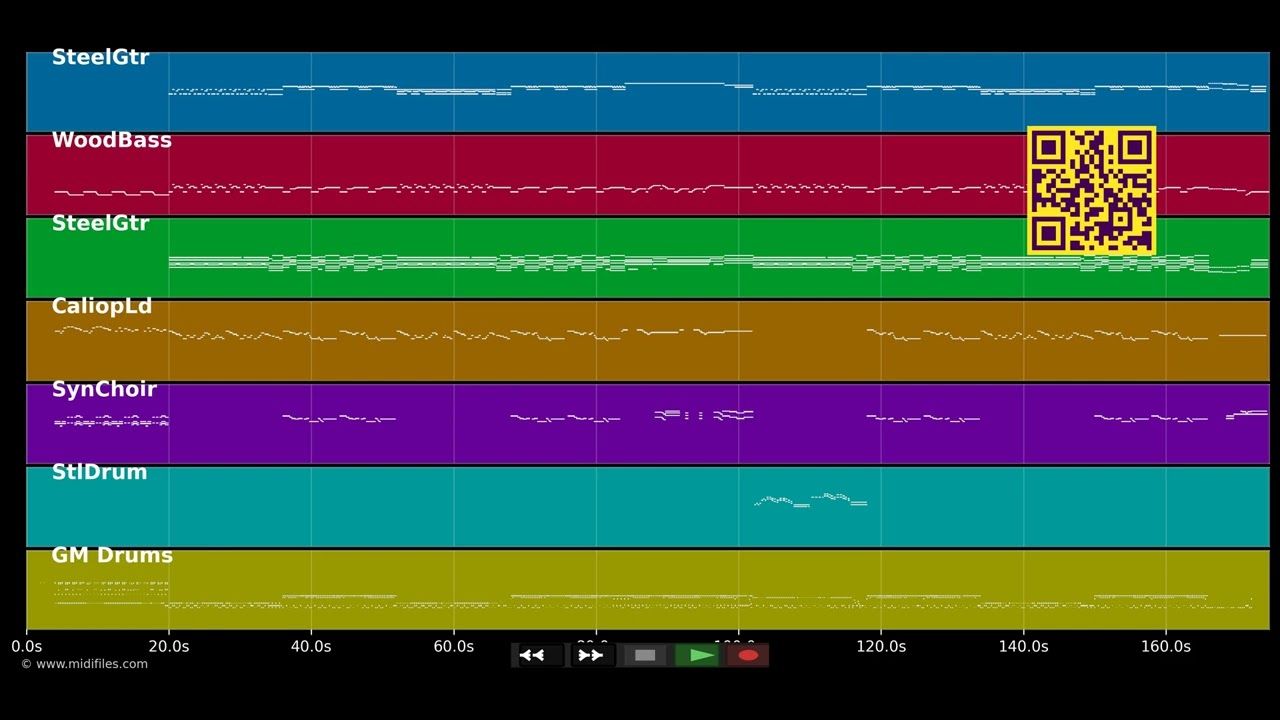Click the 160.0s timeline marker

(1166, 647)
